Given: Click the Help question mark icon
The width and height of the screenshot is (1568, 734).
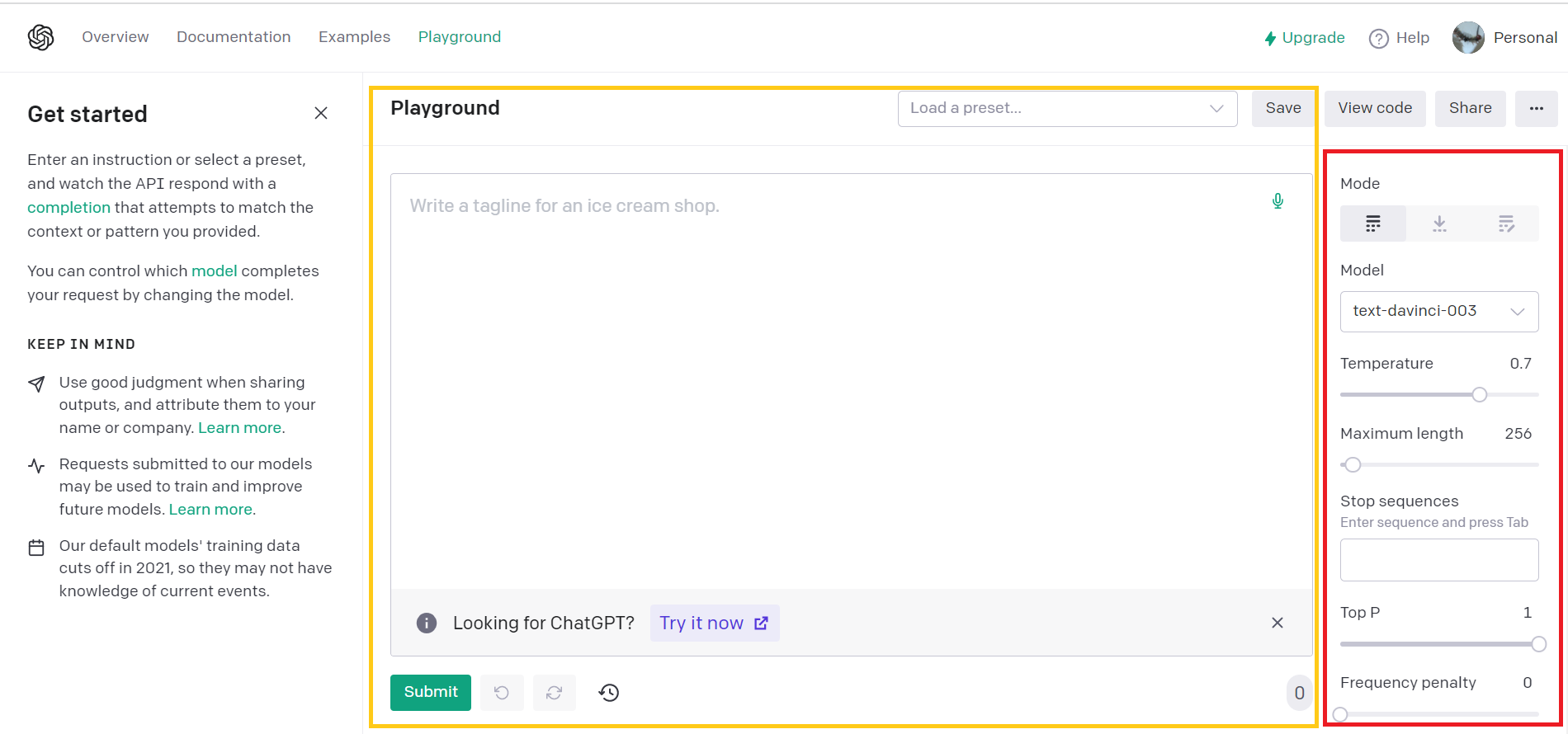Looking at the screenshot, I should [1378, 38].
